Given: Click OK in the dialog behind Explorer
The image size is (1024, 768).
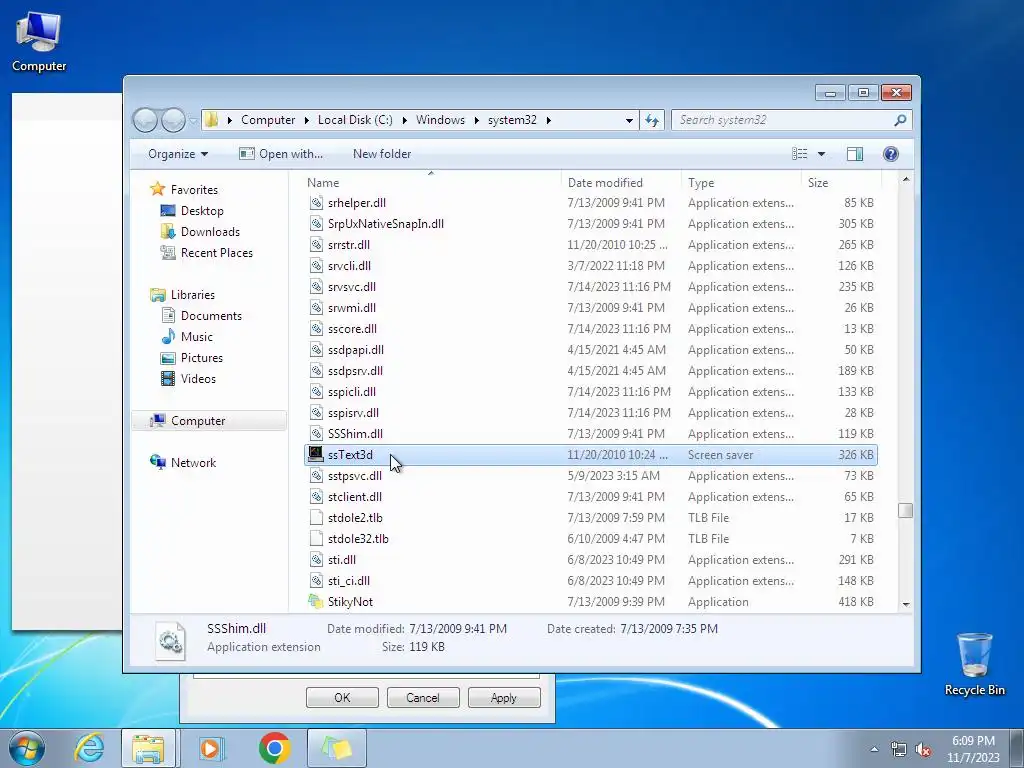Looking at the screenshot, I should (x=342, y=697).
